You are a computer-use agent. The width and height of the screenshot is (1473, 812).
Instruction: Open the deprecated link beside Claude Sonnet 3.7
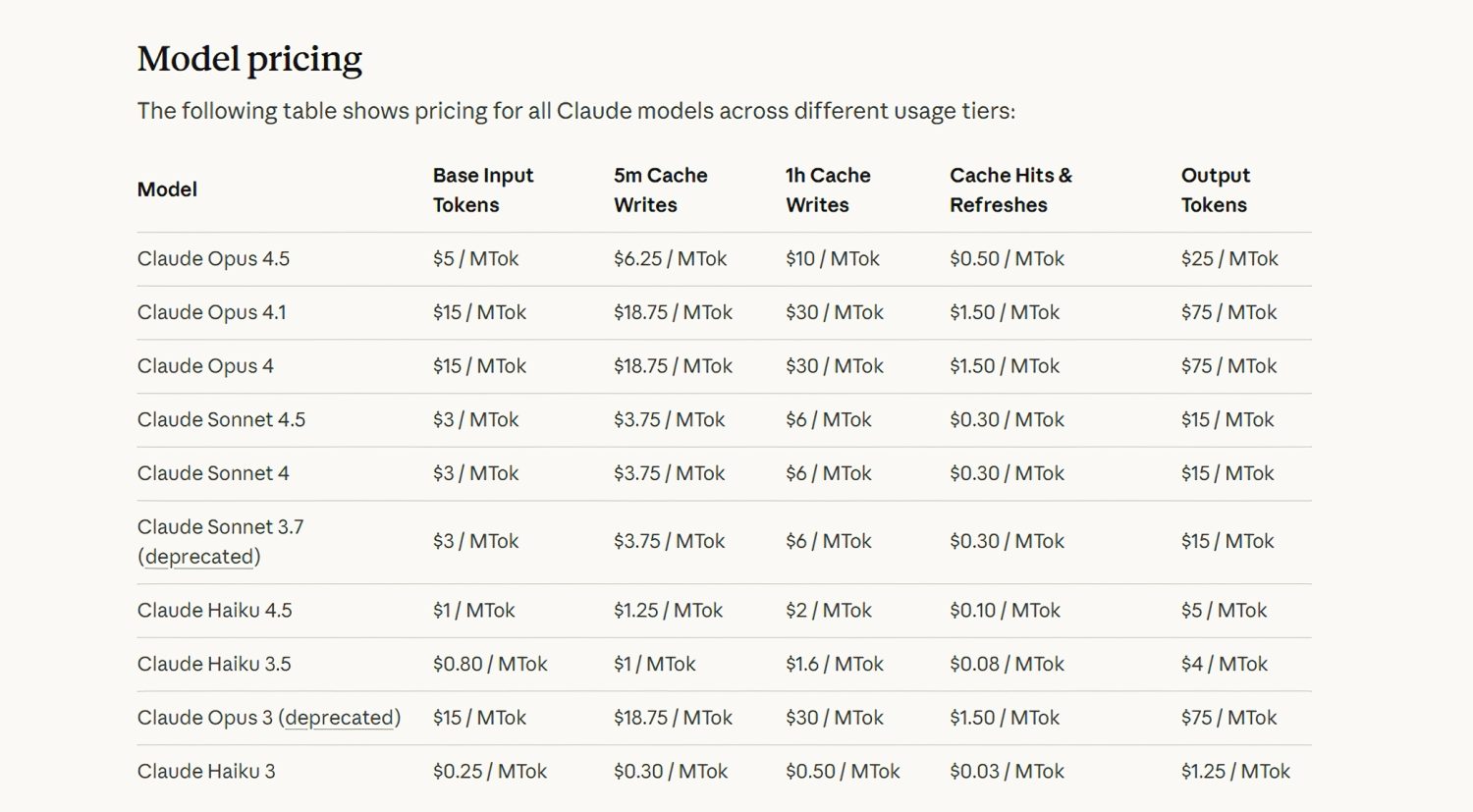[x=199, y=557]
